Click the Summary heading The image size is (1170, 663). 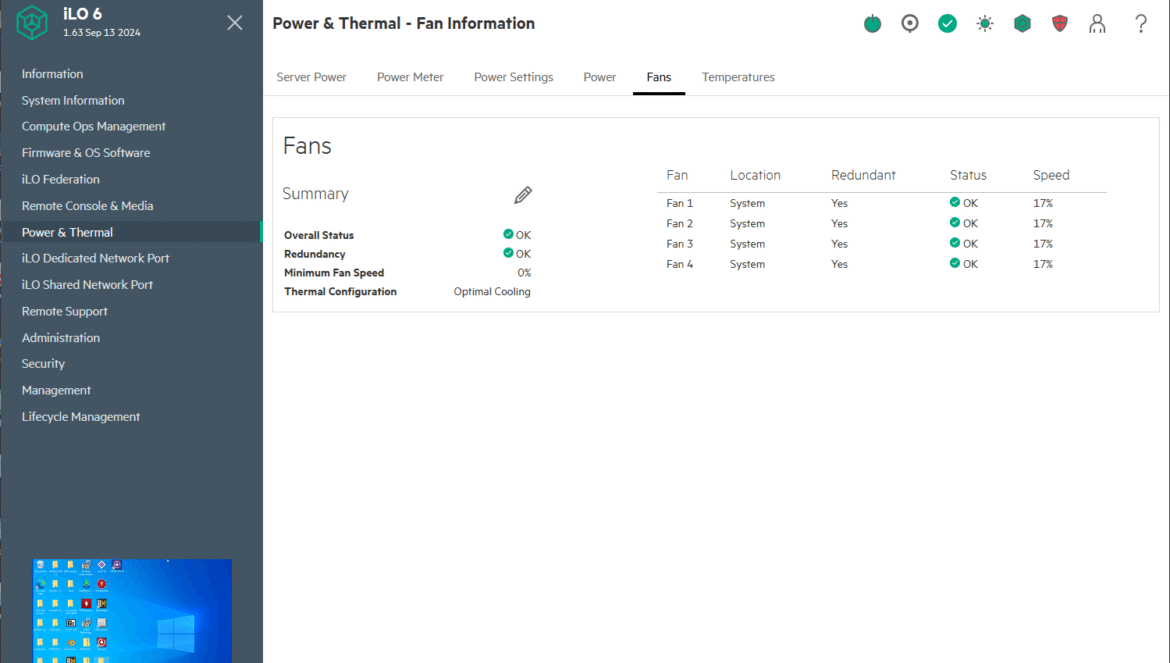coord(316,194)
